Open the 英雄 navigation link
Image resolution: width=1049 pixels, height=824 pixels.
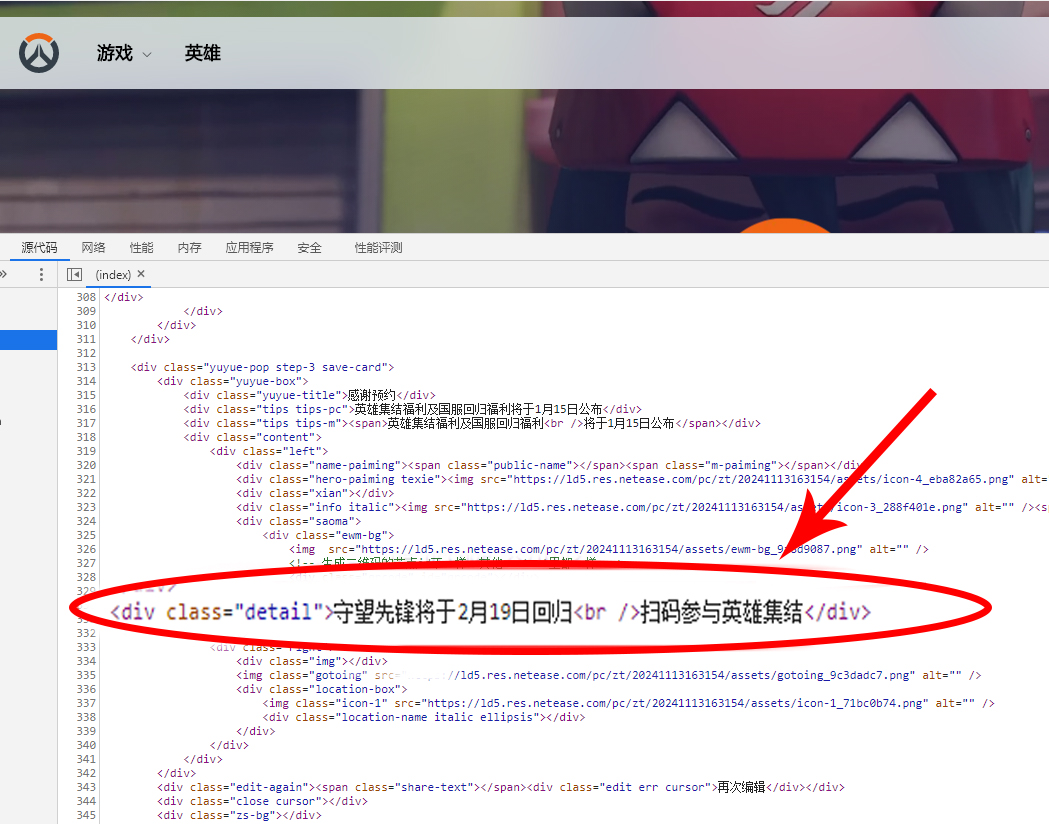[x=203, y=53]
